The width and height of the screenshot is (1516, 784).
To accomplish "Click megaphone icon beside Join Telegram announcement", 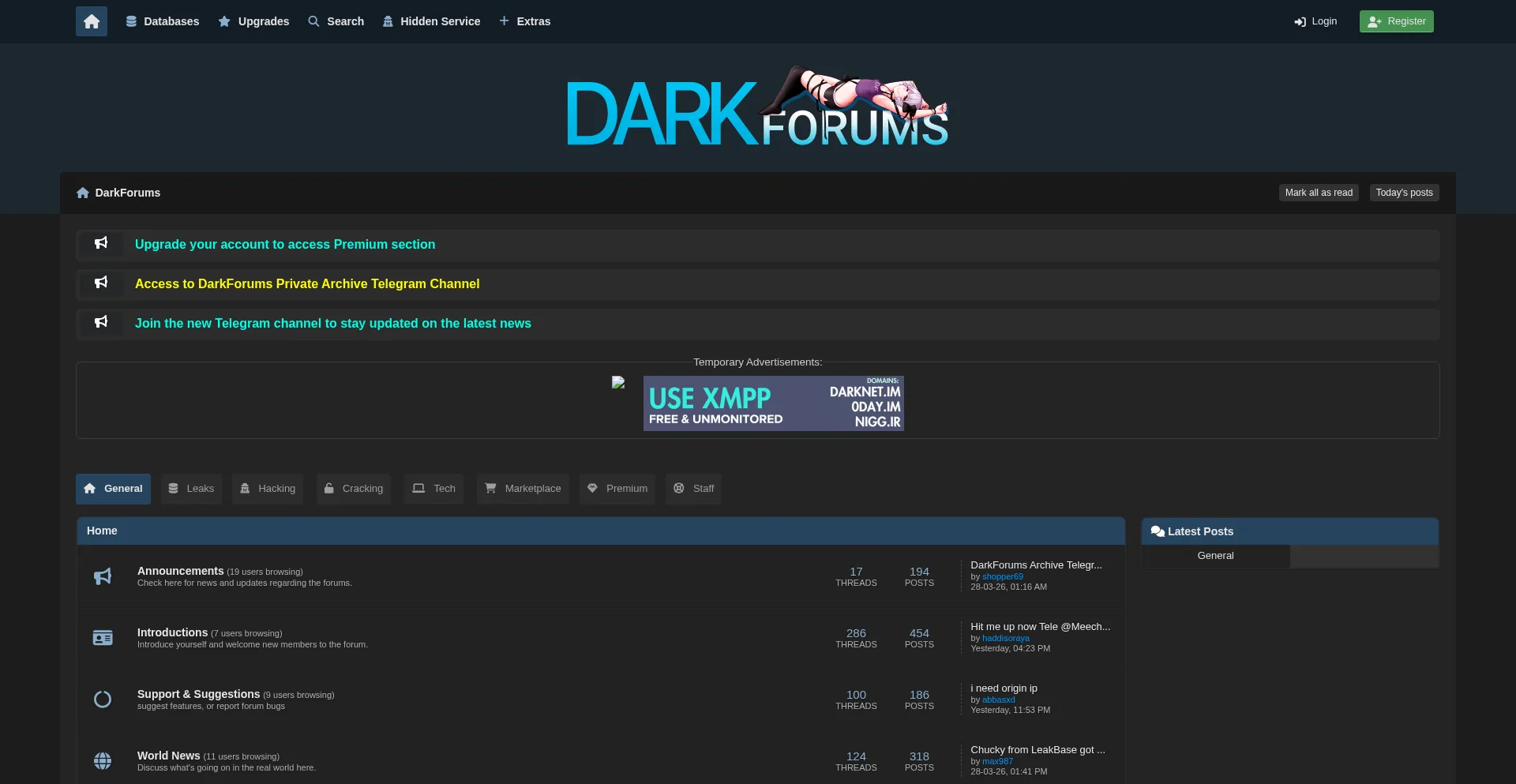I will tap(101, 322).
